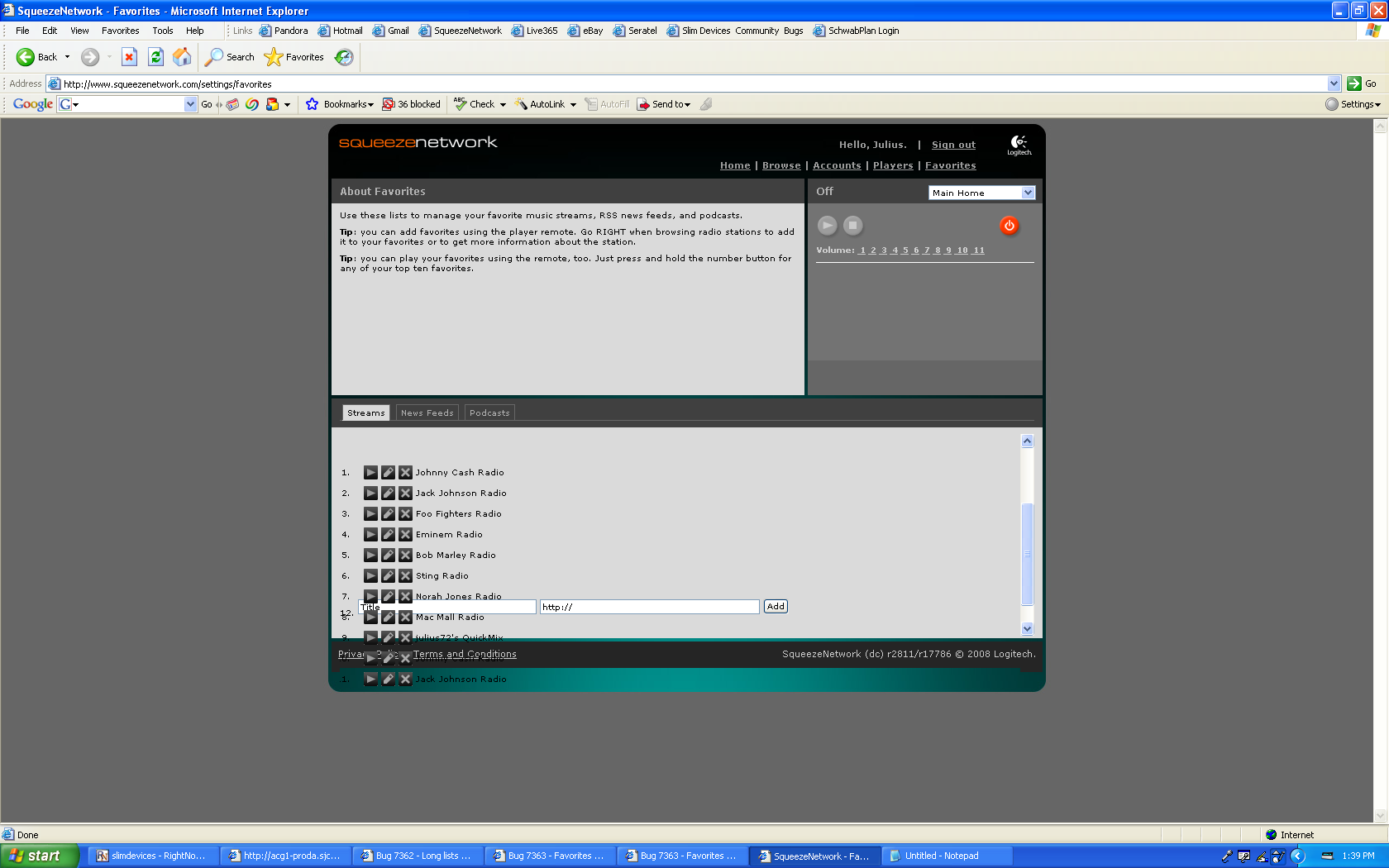
Task: Open the Tools menu
Action: point(162,31)
